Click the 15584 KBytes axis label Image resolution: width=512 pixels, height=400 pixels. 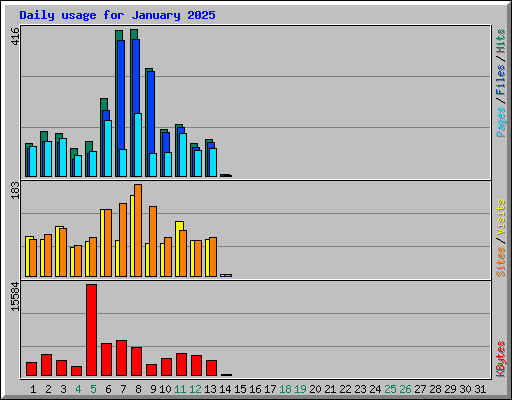pos(15,297)
